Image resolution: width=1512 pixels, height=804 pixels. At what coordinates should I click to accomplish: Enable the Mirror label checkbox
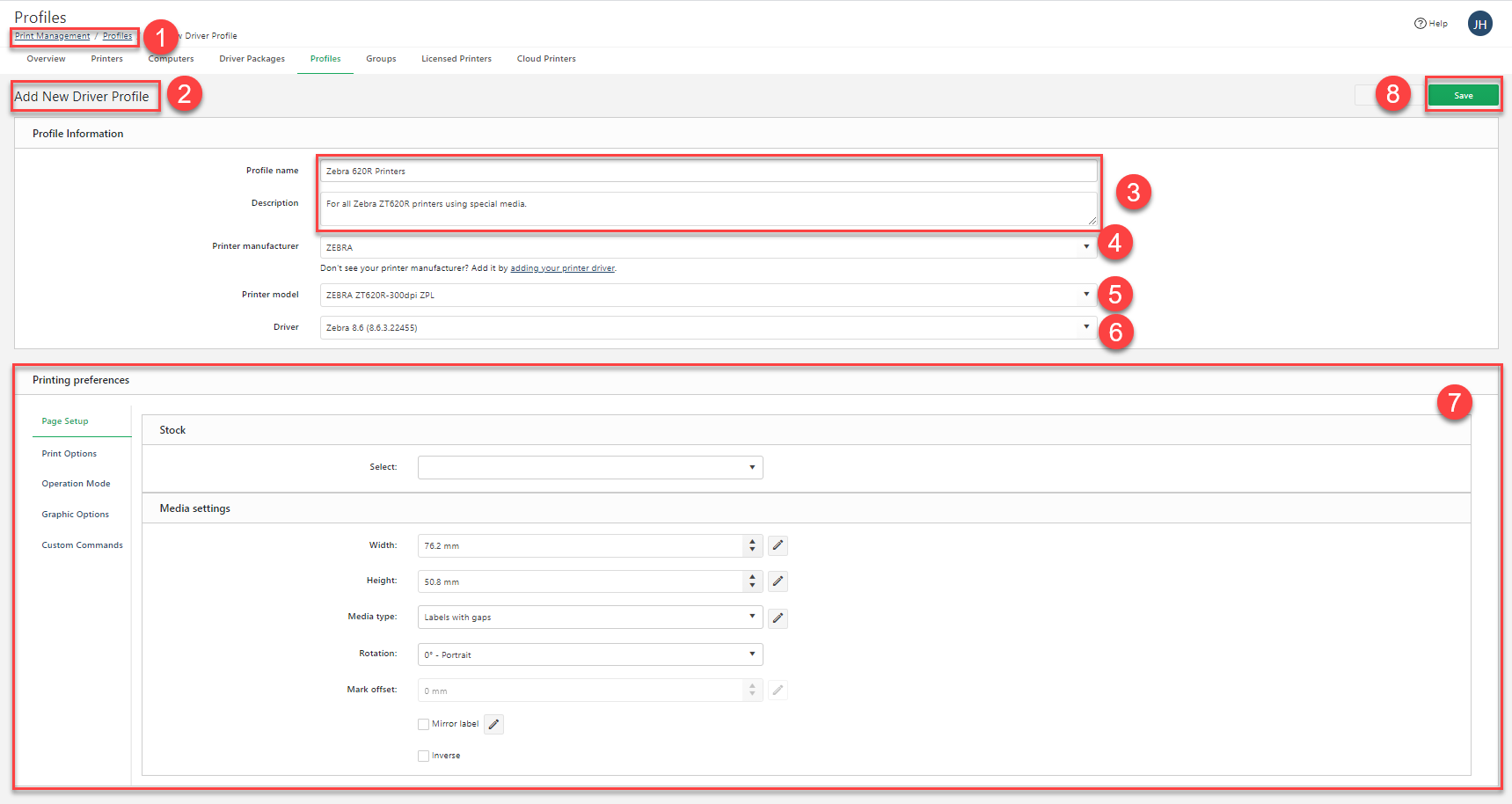click(424, 725)
